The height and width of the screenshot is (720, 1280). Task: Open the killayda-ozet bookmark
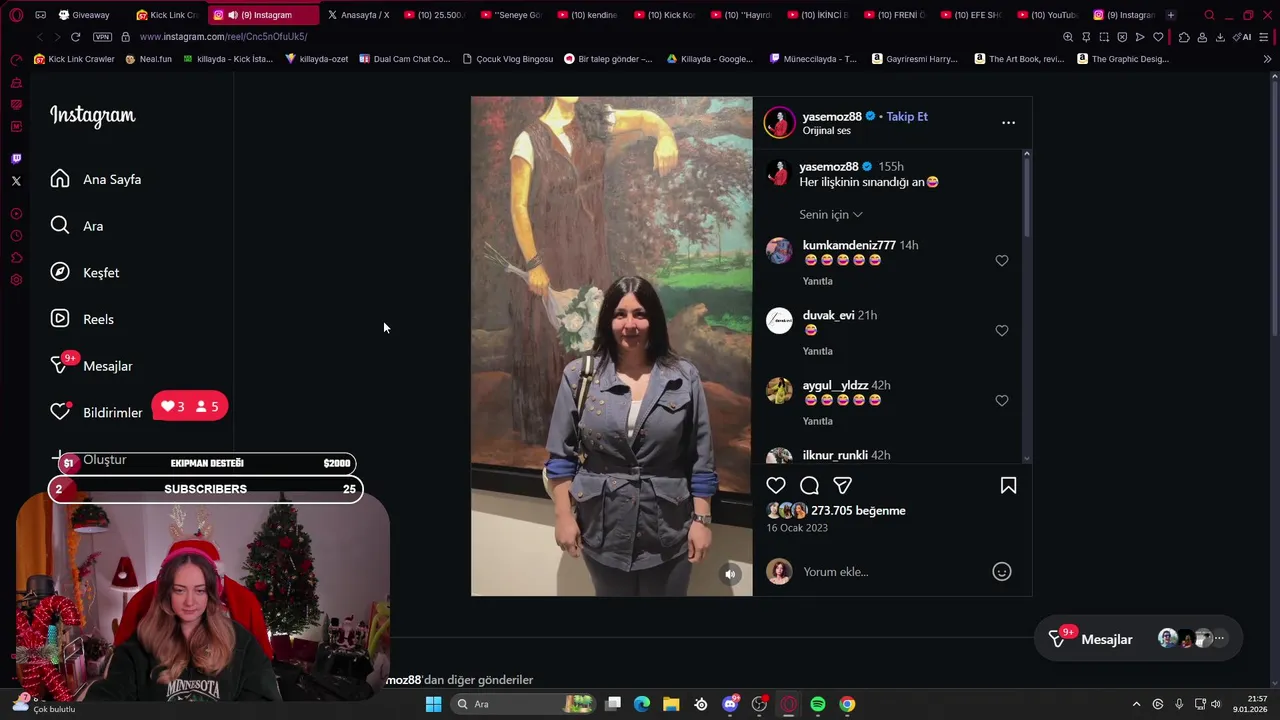click(316, 59)
